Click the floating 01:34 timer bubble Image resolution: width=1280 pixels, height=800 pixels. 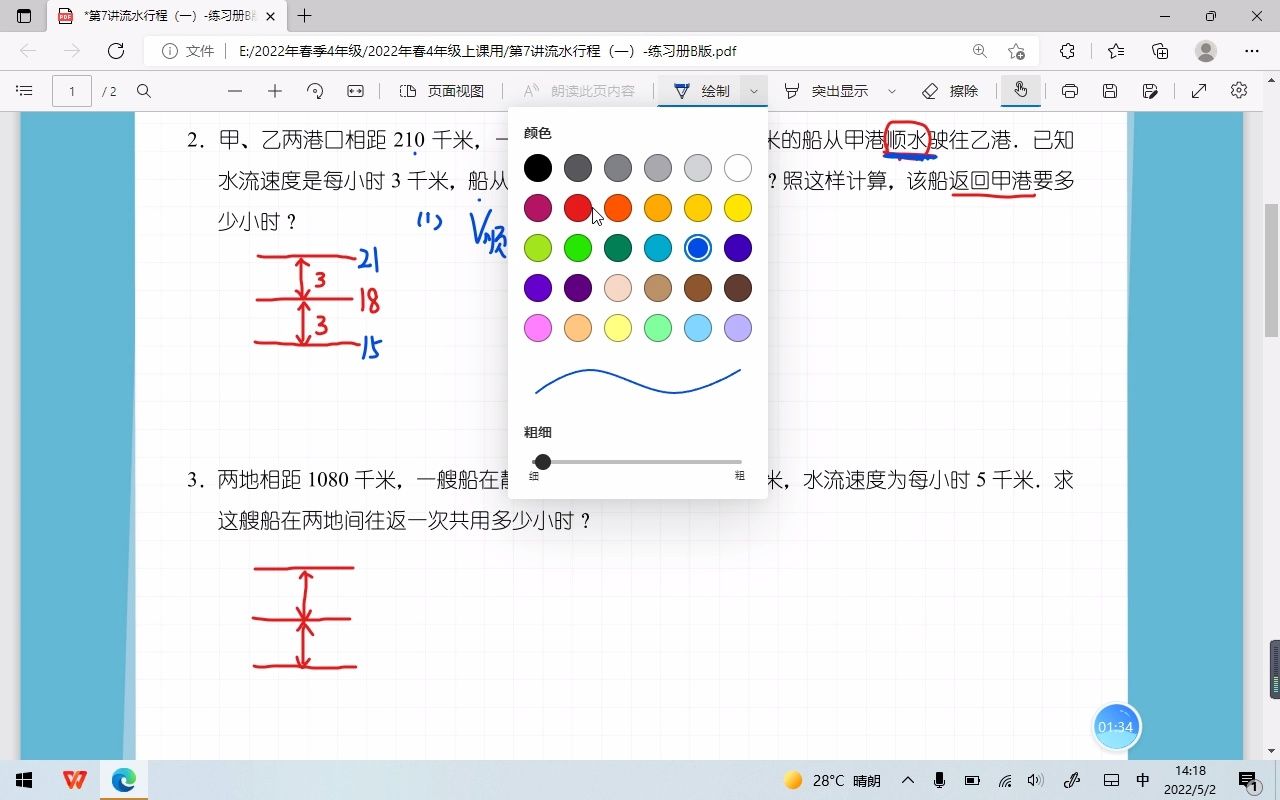click(1116, 727)
